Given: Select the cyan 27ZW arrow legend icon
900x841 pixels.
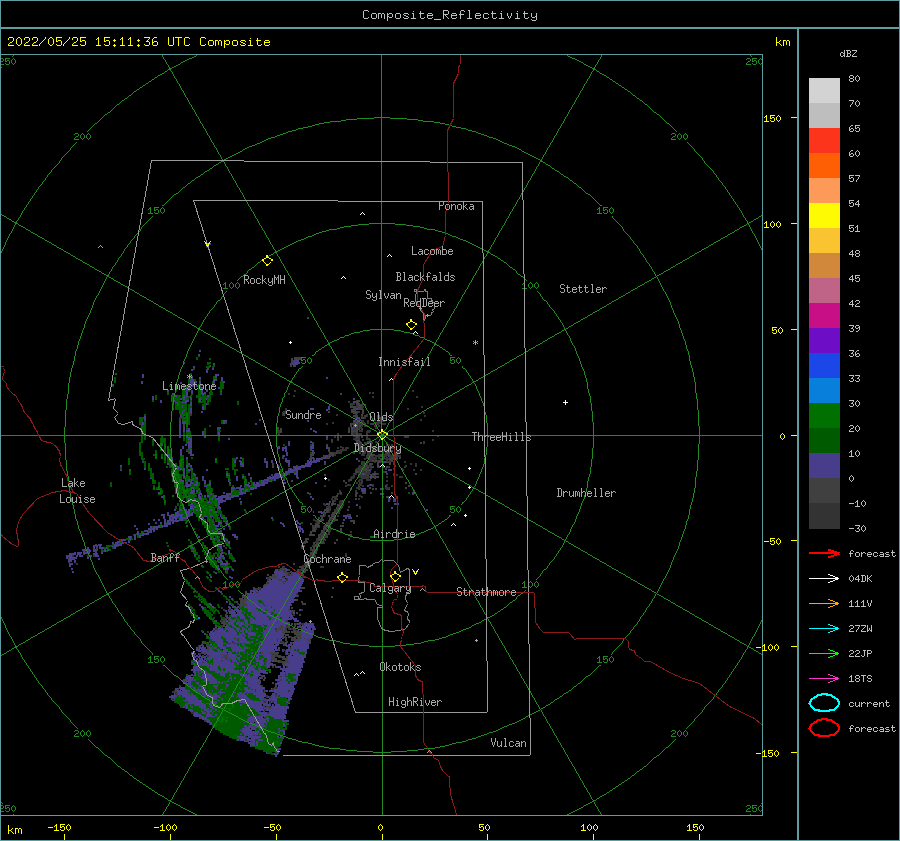Looking at the screenshot, I should point(824,629).
